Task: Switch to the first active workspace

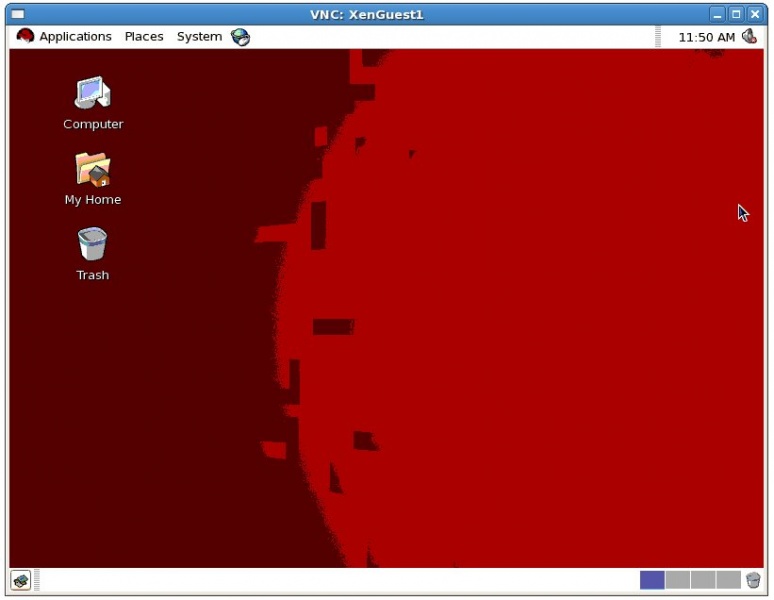Action: (x=652, y=580)
